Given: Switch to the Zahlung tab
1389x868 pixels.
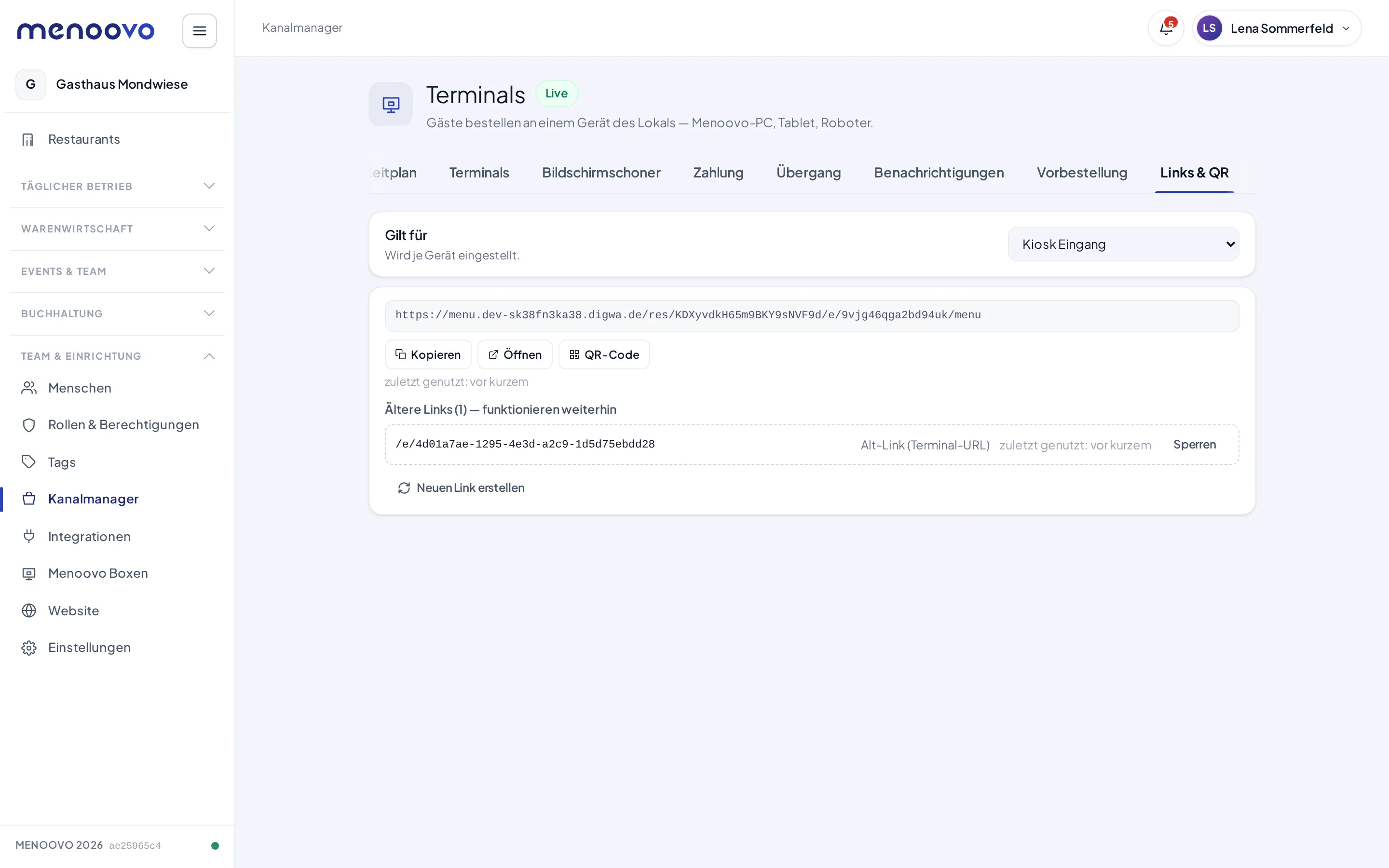Looking at the screenshot, I should point(718,172).
